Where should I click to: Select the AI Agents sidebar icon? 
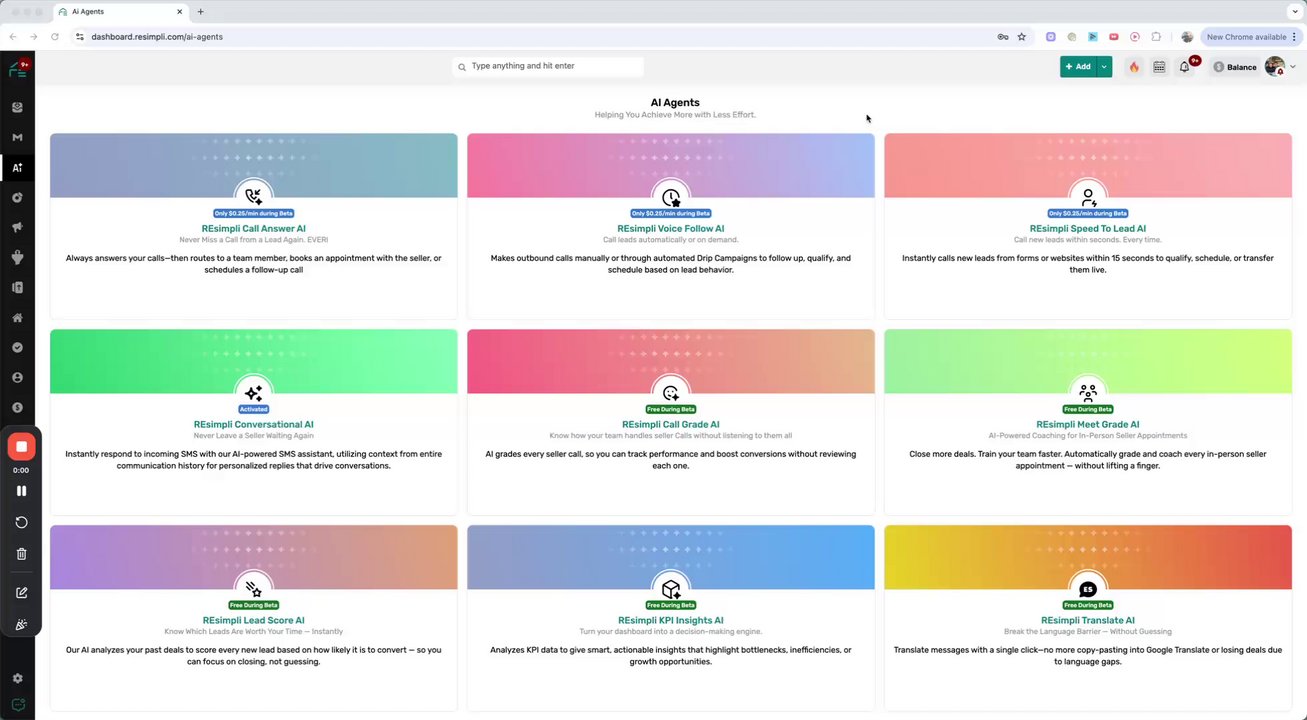[x=17, y=167]
